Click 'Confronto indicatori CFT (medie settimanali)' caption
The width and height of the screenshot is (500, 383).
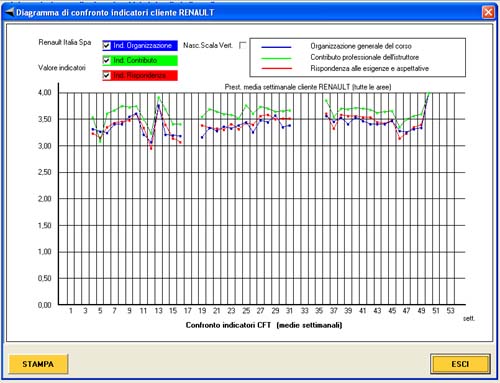point(264,325)
